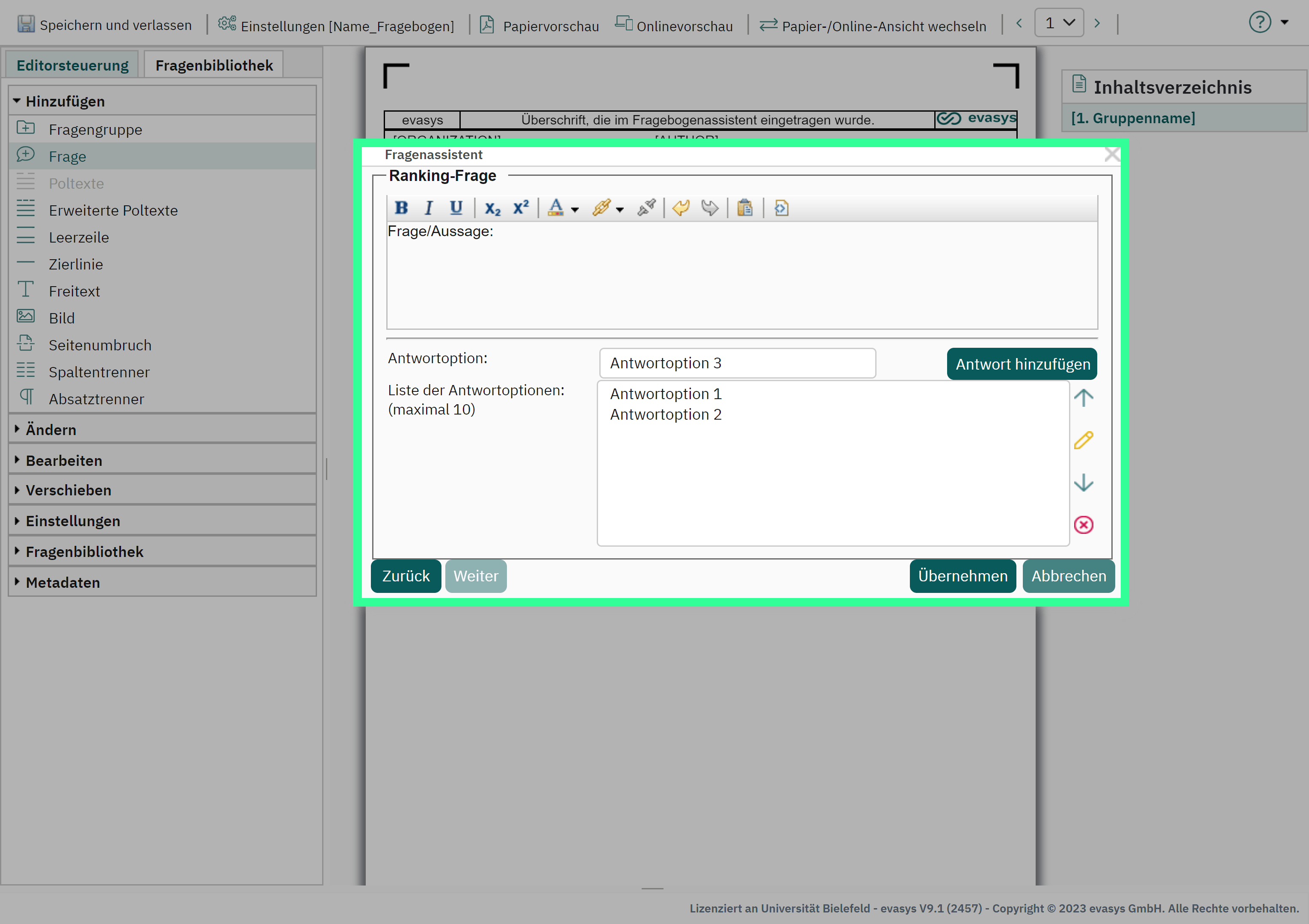Viewport: 1309px width, 924px height.
Task: Delete the selected answer option
Action: [x=1083, y=524]
